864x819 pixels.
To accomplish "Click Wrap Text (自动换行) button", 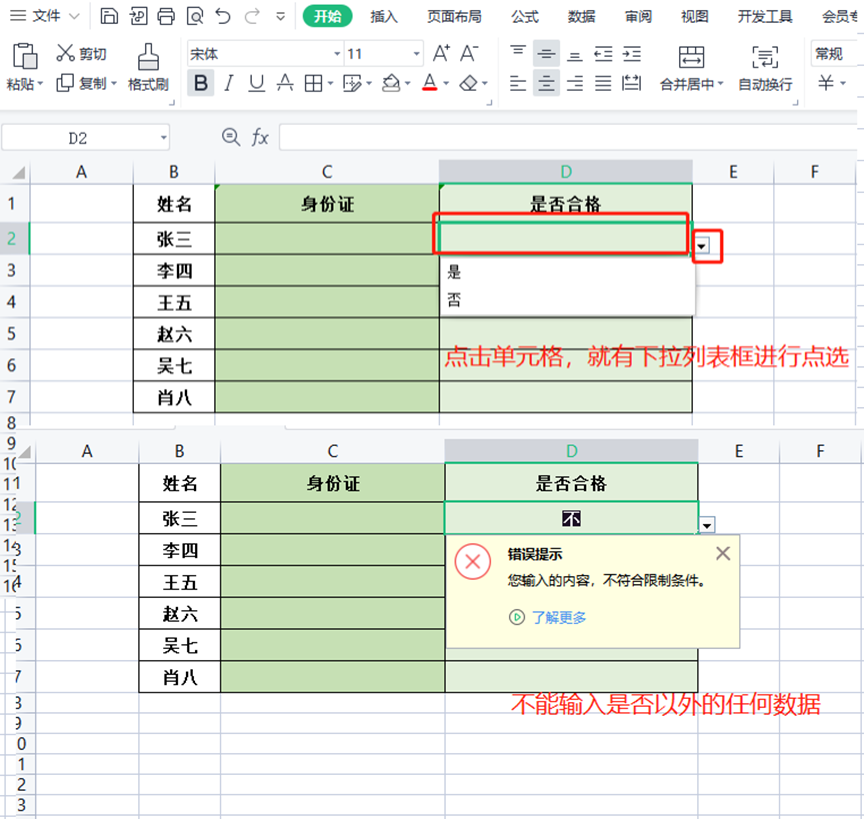I will click(765, 68).
